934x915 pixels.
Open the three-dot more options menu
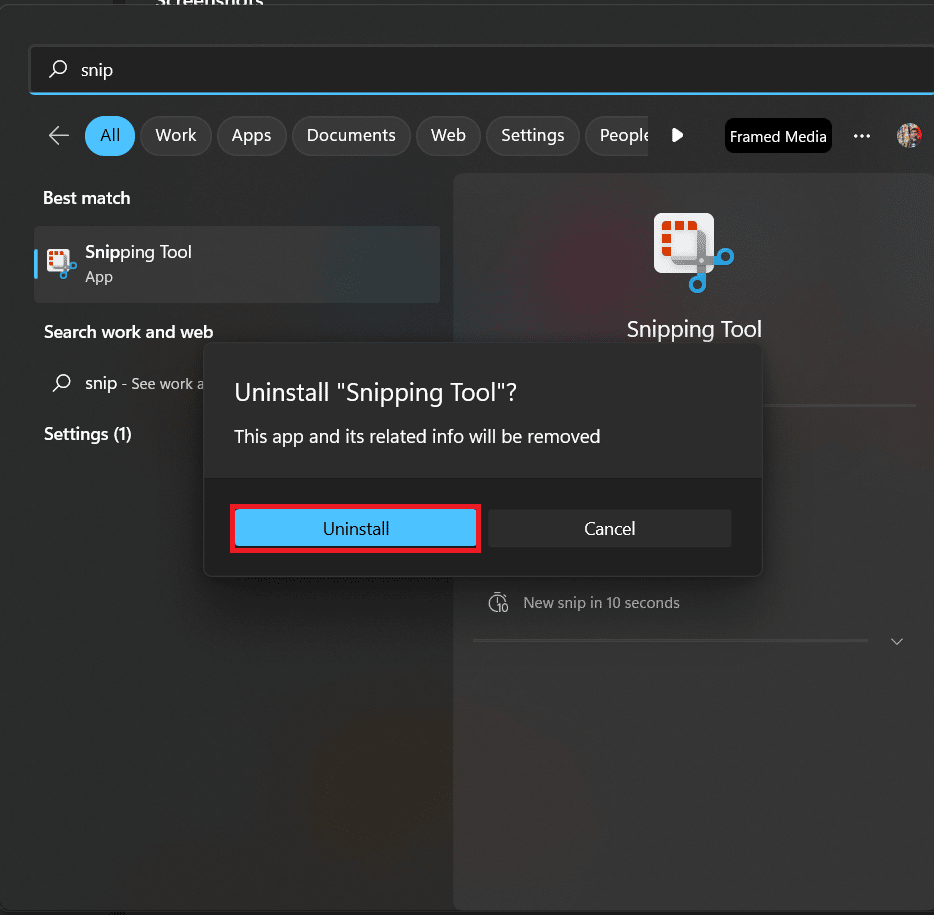pos(861,136)
